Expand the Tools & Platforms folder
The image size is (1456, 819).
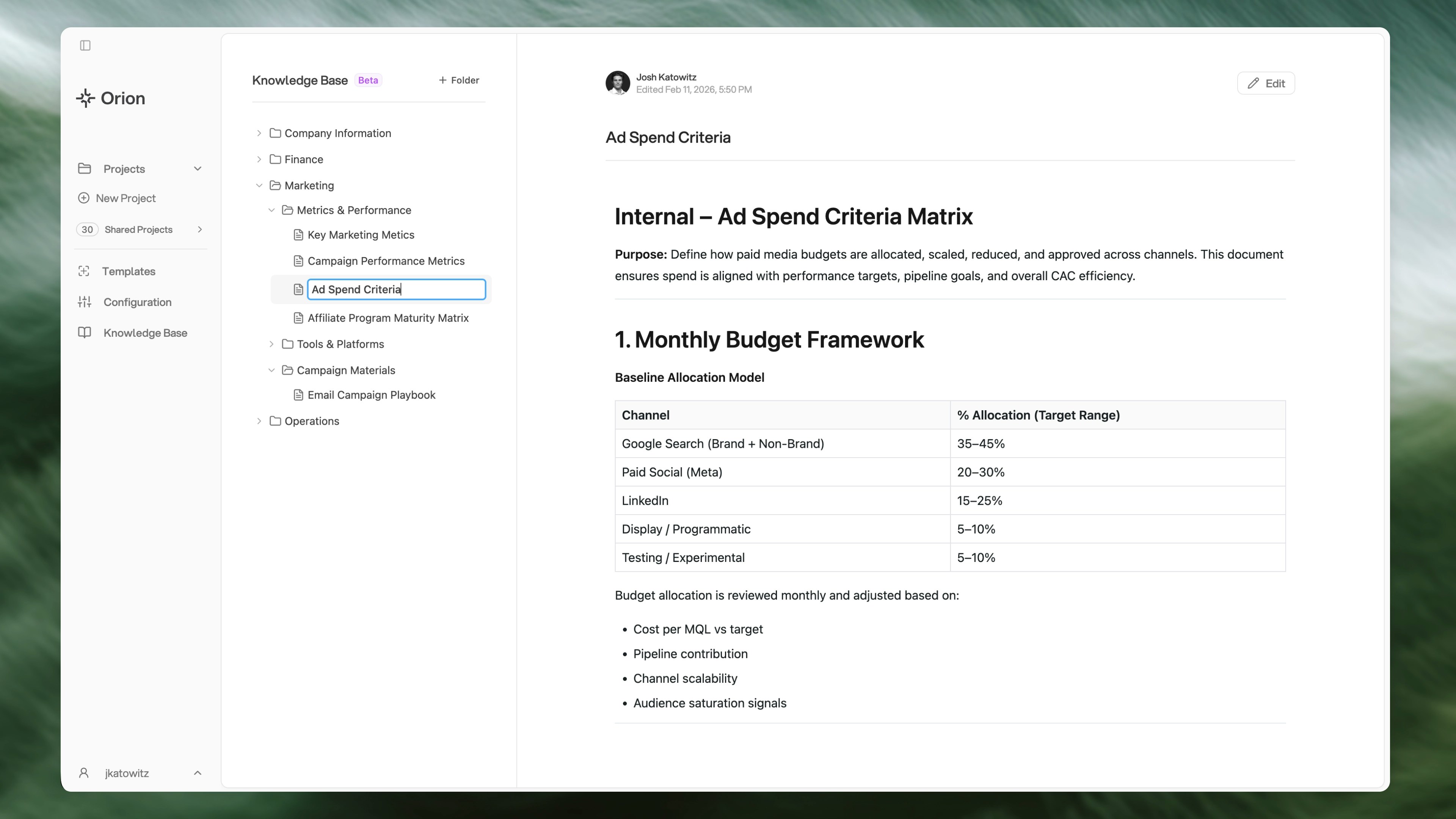[271, 344]
